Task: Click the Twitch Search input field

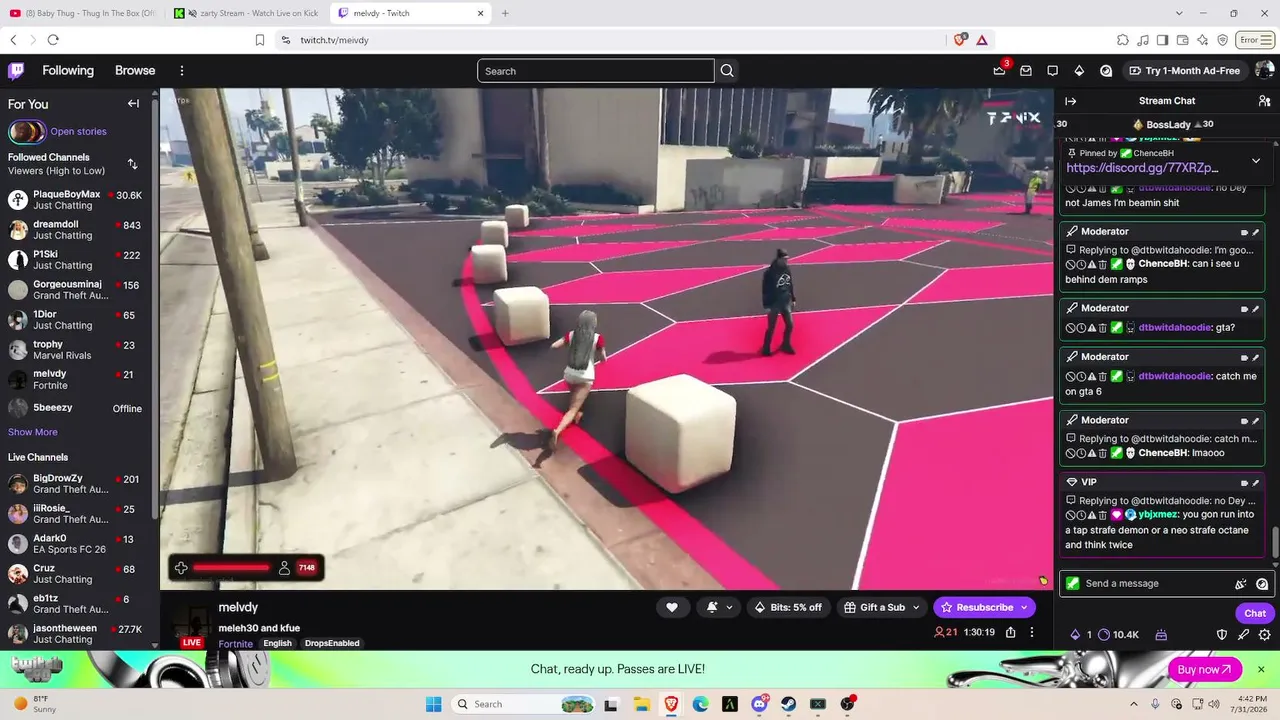Action: (x=596, y=71)
